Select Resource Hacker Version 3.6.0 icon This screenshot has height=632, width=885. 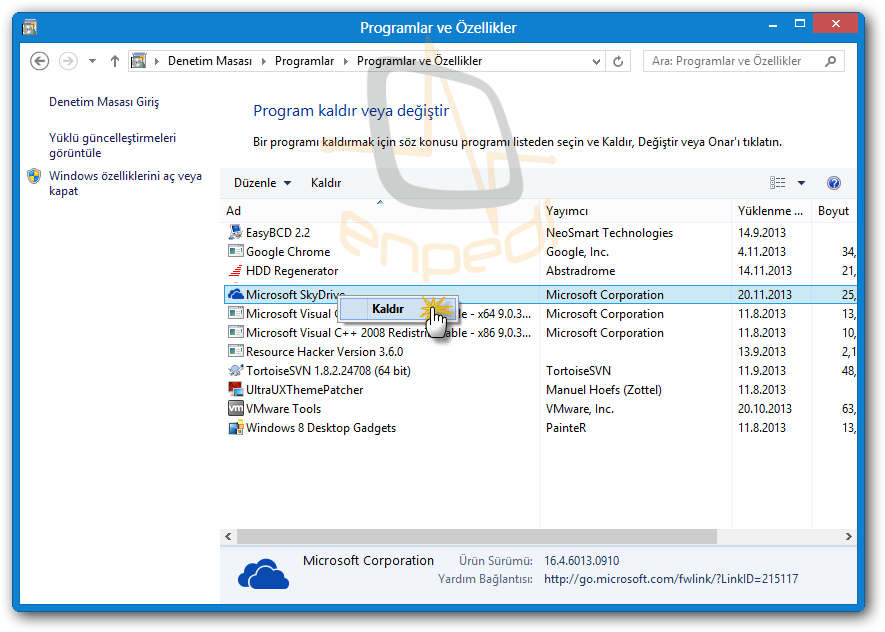(235, 352)
